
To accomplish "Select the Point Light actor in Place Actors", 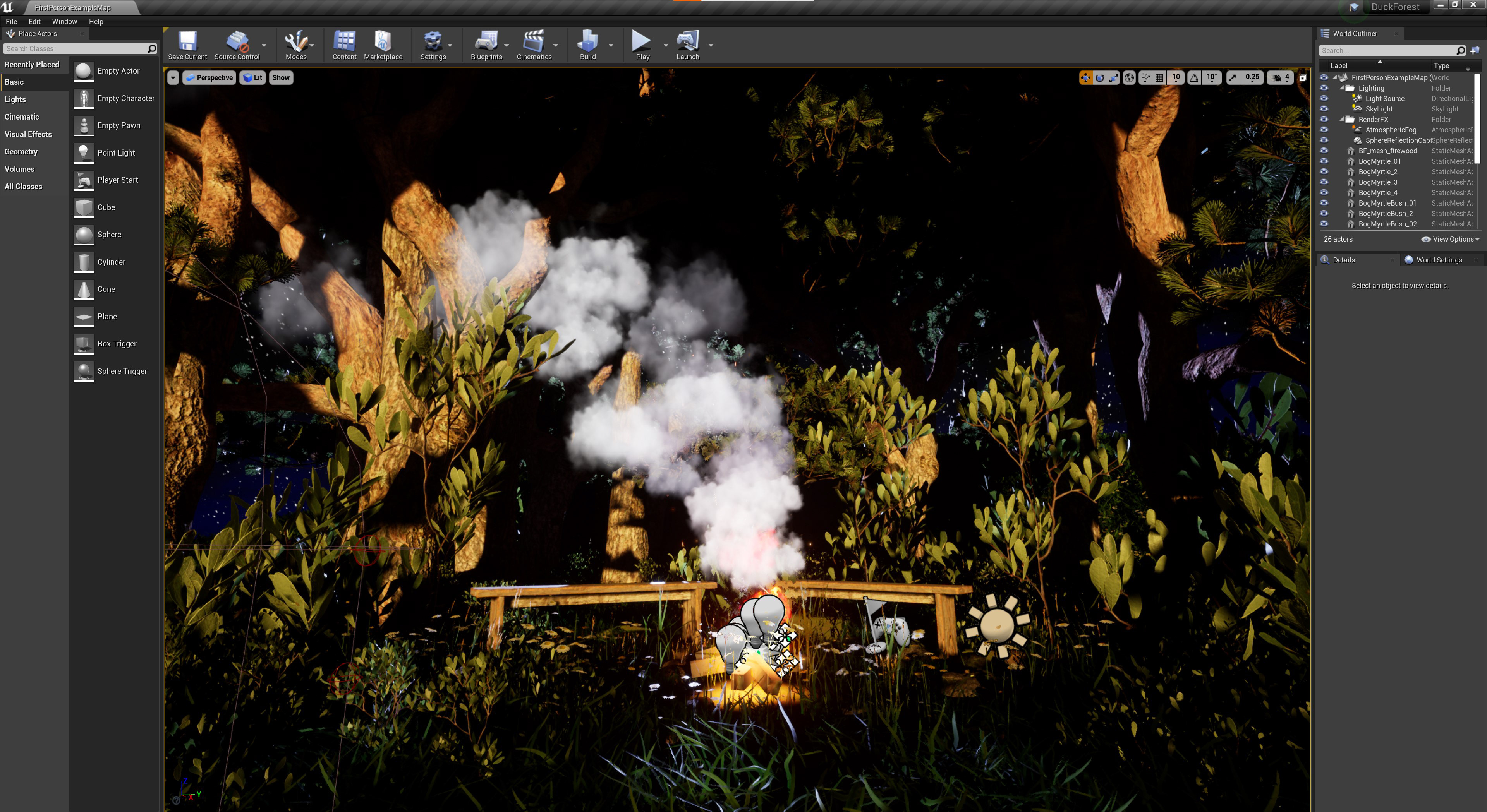I will pos(115,153).
